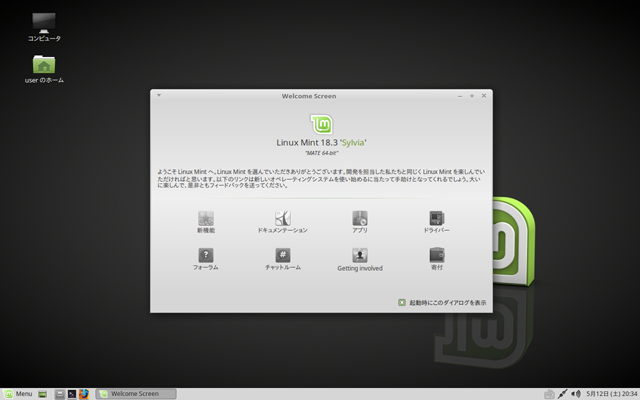Open the clock showing 5月12日 (土) 20:34
The width and height of the screenshot is (640, 400).
611,394
